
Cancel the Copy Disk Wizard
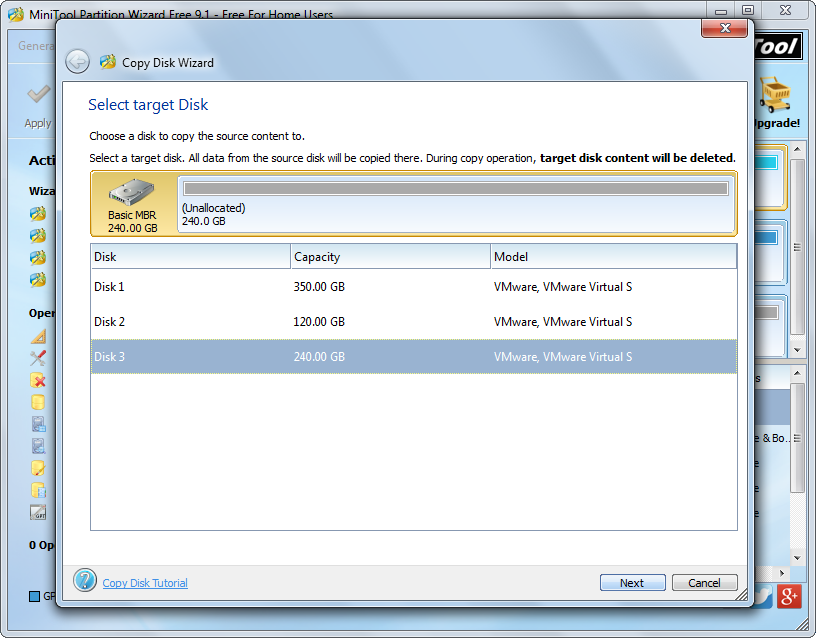(x=705, y=582)
